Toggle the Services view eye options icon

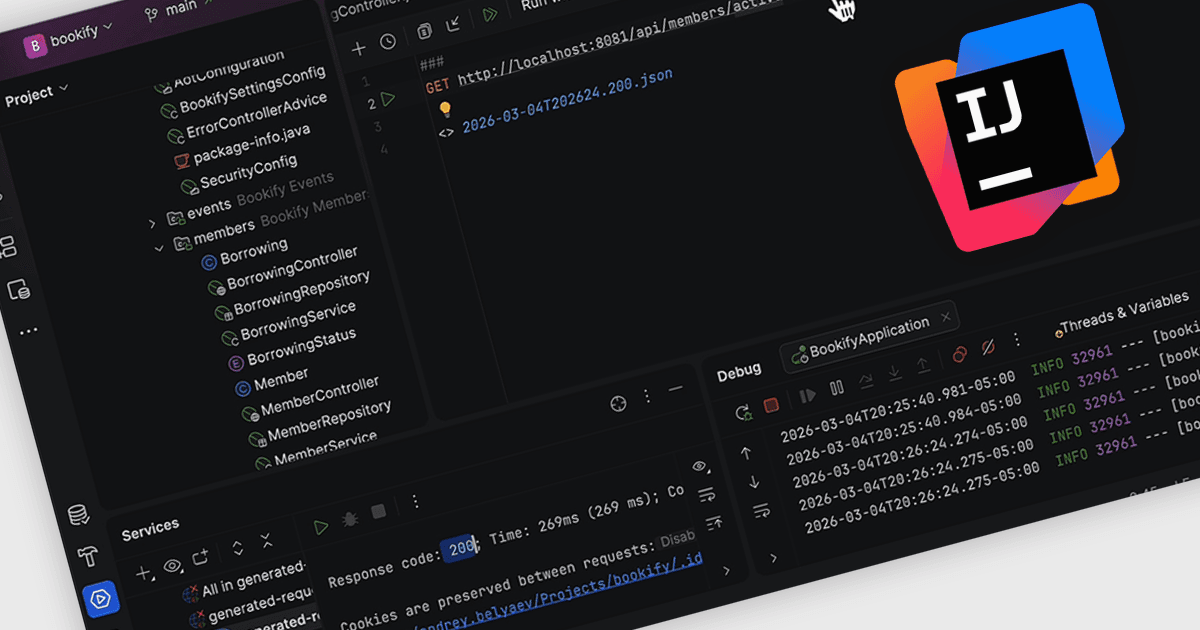[173, 566]
